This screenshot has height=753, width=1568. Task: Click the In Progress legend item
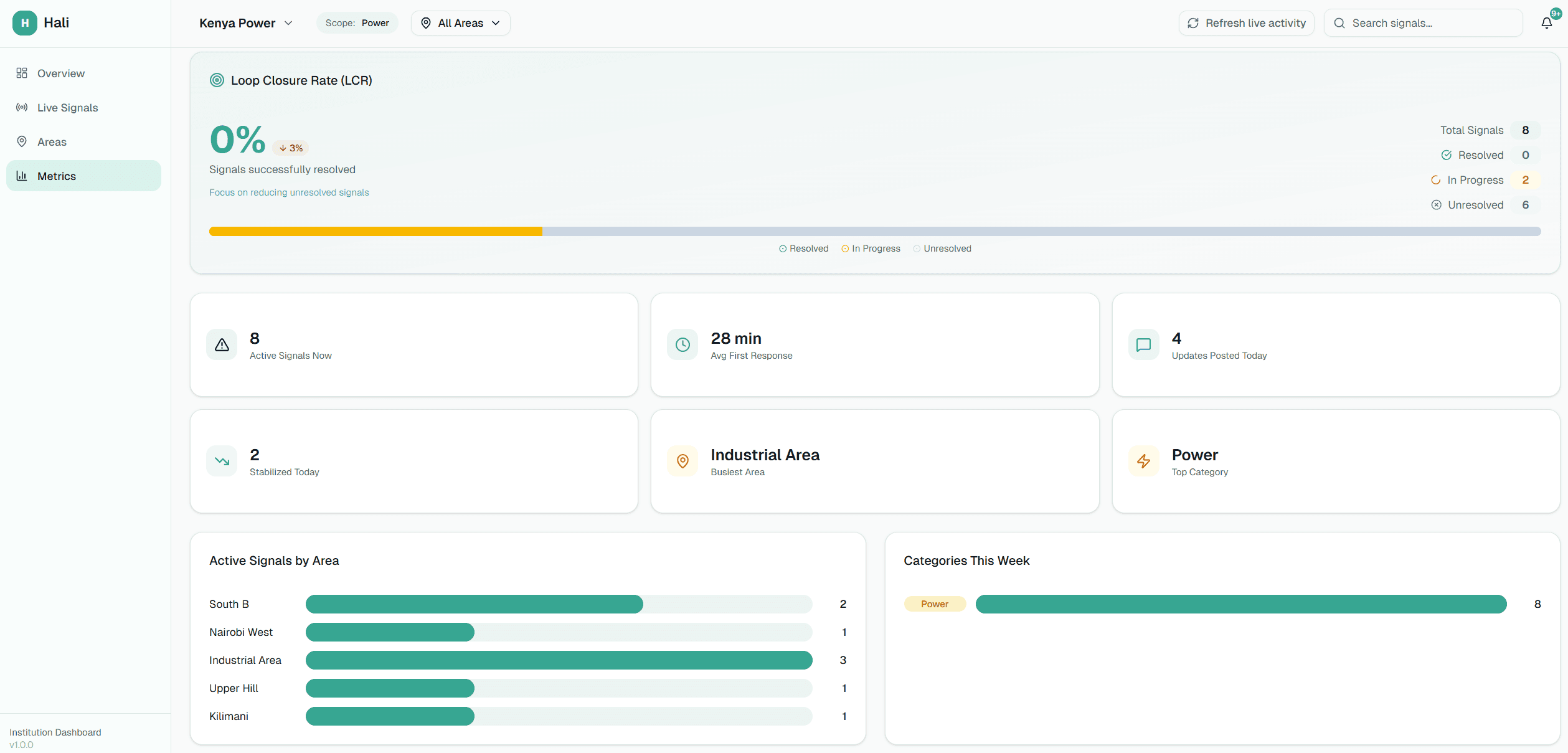pyautogui.click(x=871, y=249)
